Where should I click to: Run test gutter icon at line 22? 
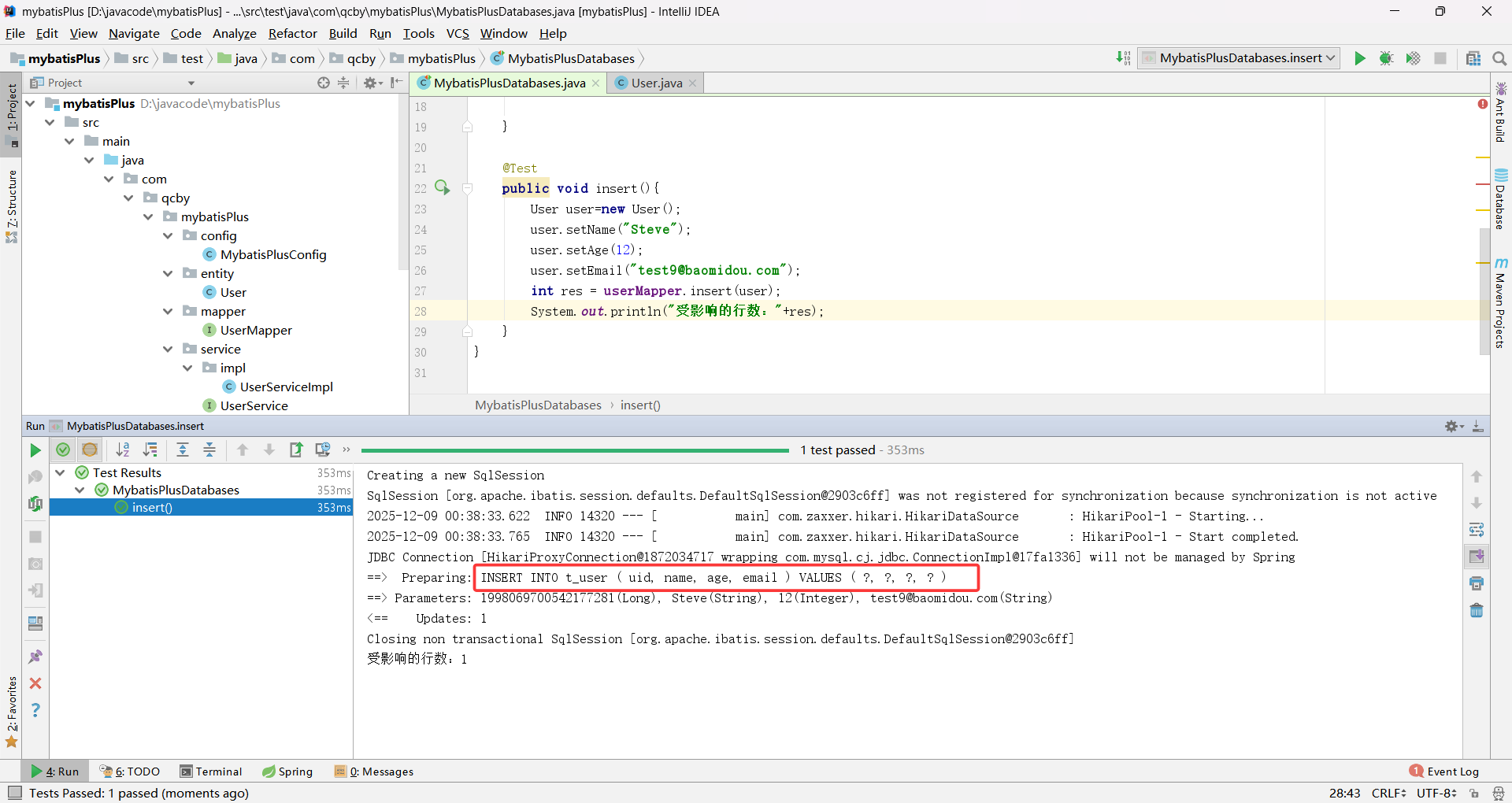(x=442, y=187)
